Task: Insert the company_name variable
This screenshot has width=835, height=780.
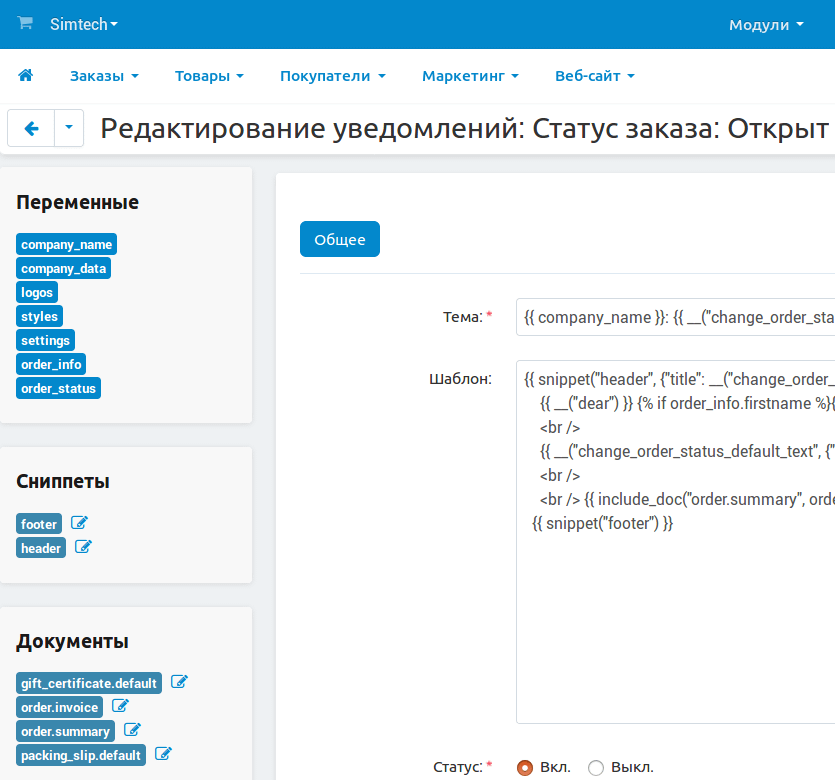Action: (66, 243)
